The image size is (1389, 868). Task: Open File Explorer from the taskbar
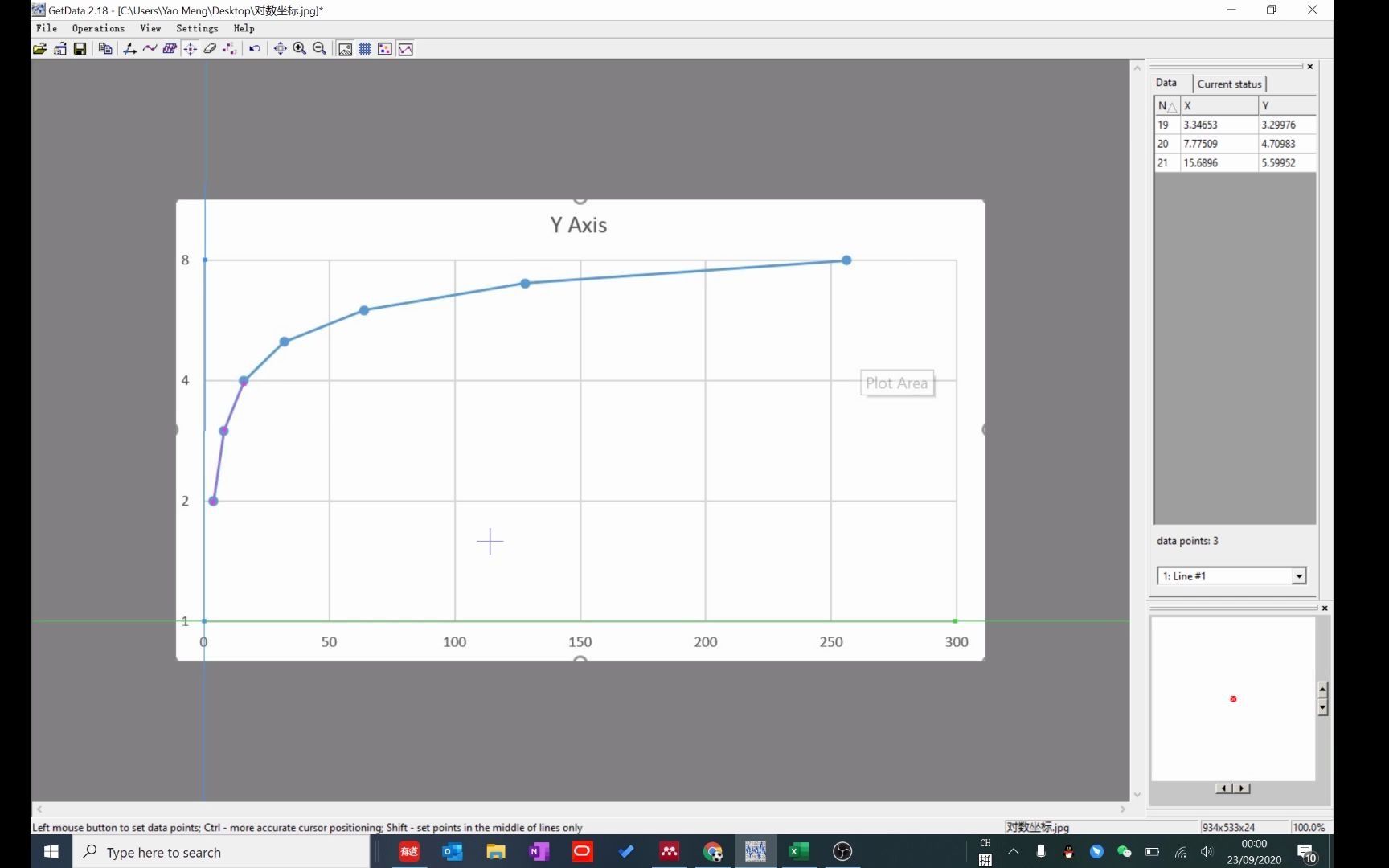pyautogui.click(x=496, y=851)
